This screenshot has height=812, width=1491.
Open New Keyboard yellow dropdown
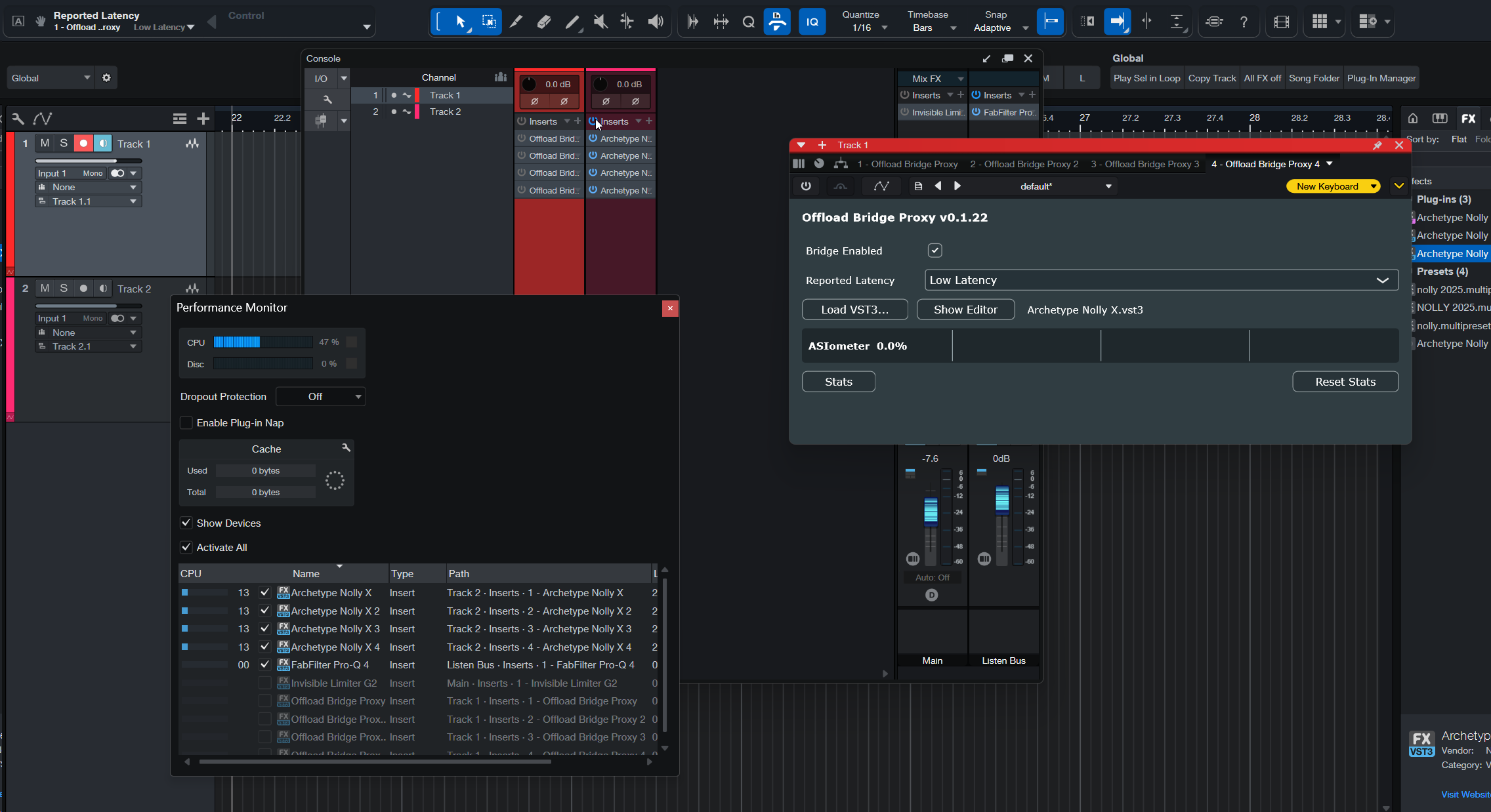(x=1333, y=186)
